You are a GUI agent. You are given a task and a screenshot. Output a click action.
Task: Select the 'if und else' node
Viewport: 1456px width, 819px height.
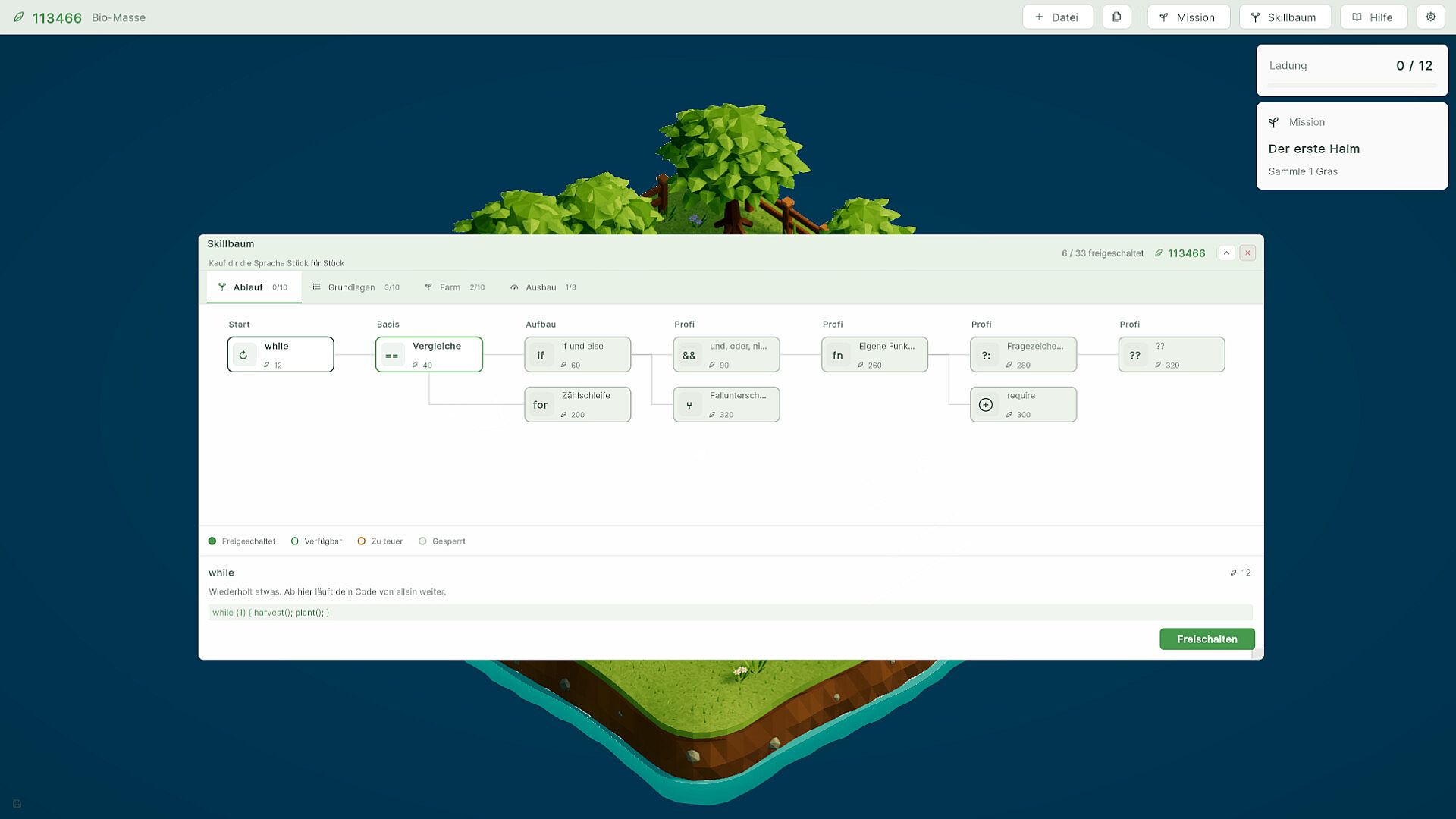point(578,354)
